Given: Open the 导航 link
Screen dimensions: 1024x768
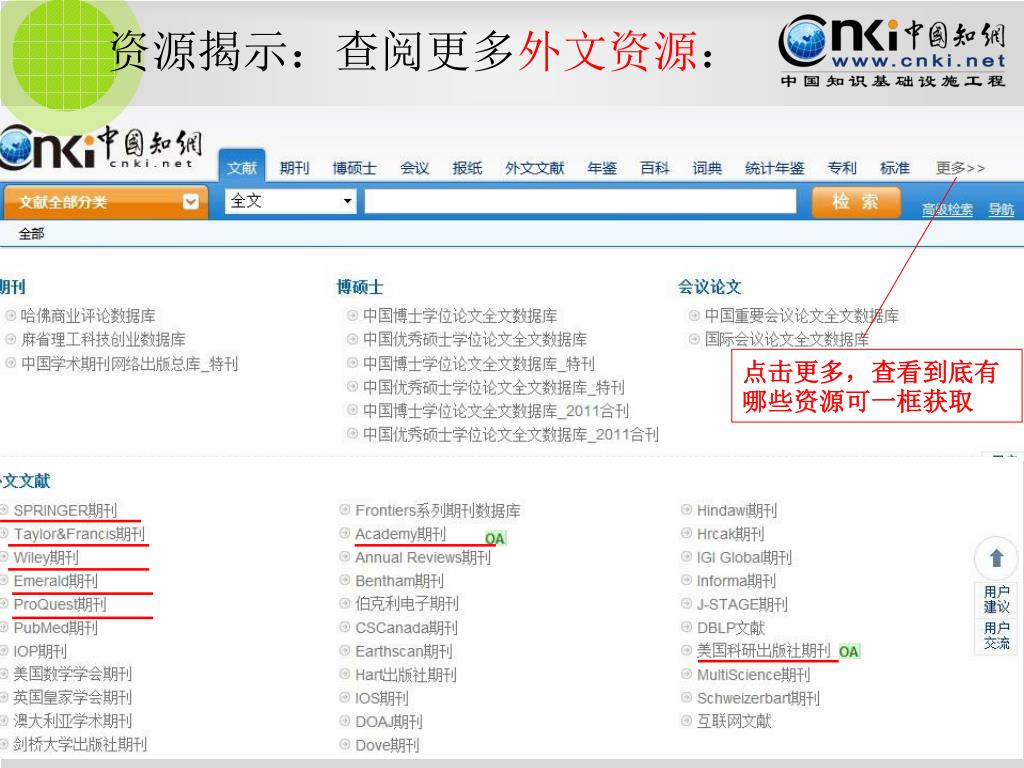Looking at the screenshot, I should point(1001,210).
